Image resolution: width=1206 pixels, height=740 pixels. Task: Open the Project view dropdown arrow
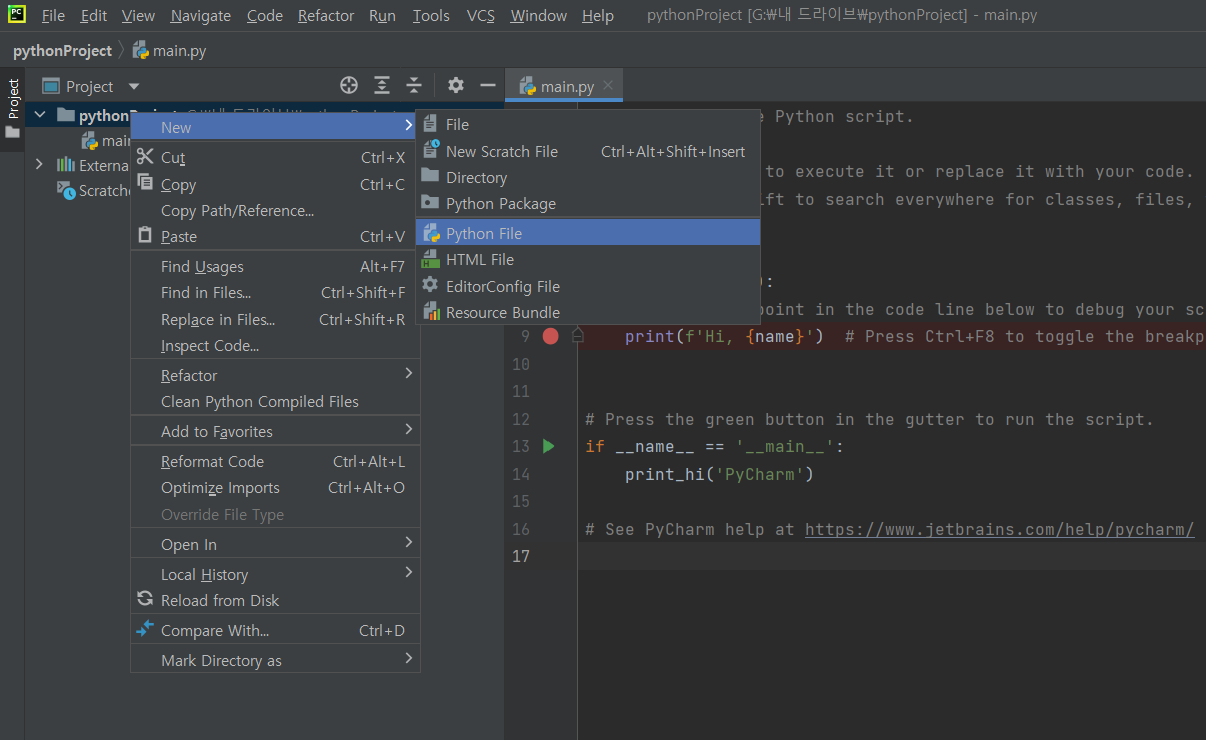coord(134,87)
